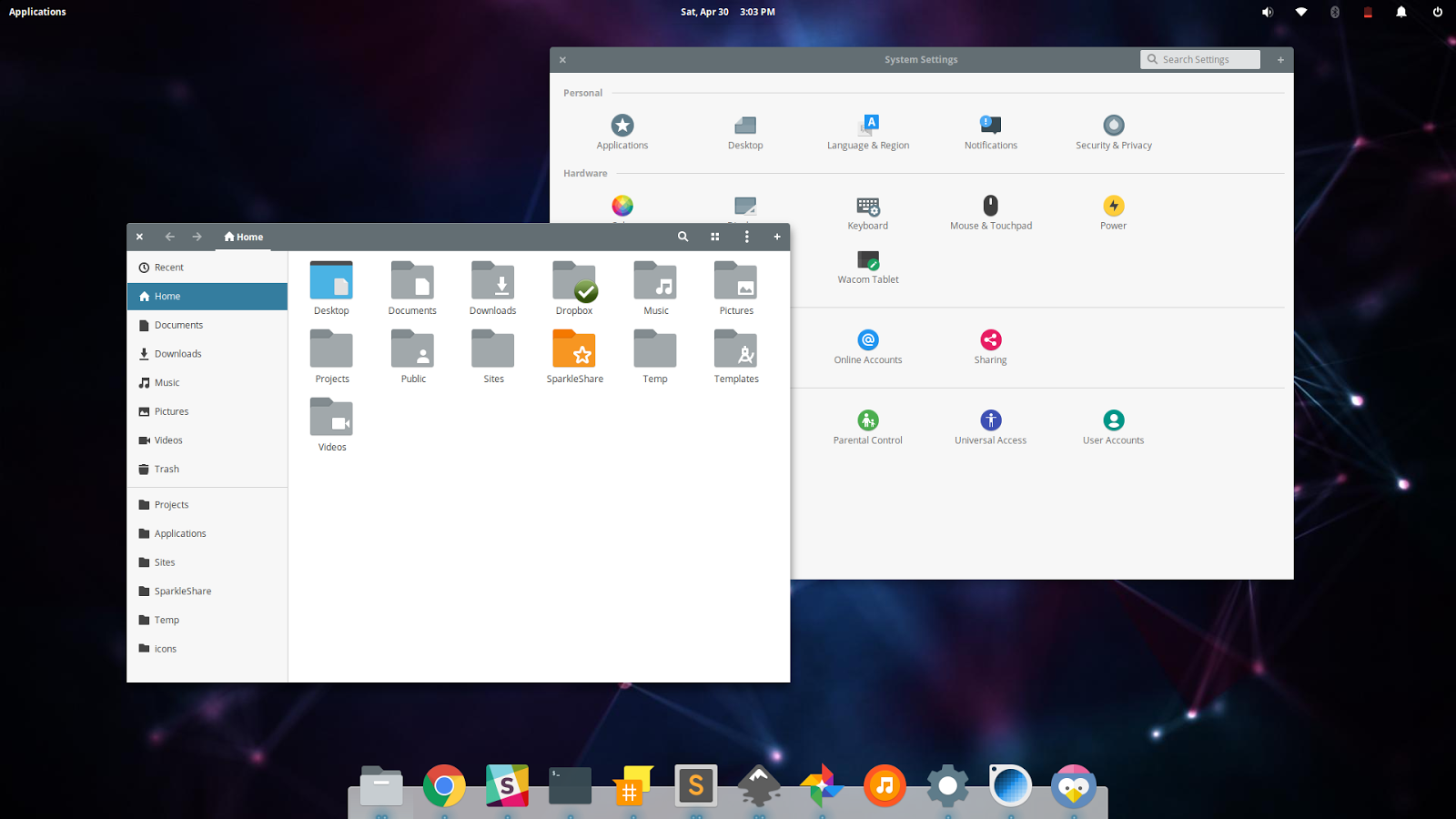Open Online Accounts settings

(x=868, y=339)
